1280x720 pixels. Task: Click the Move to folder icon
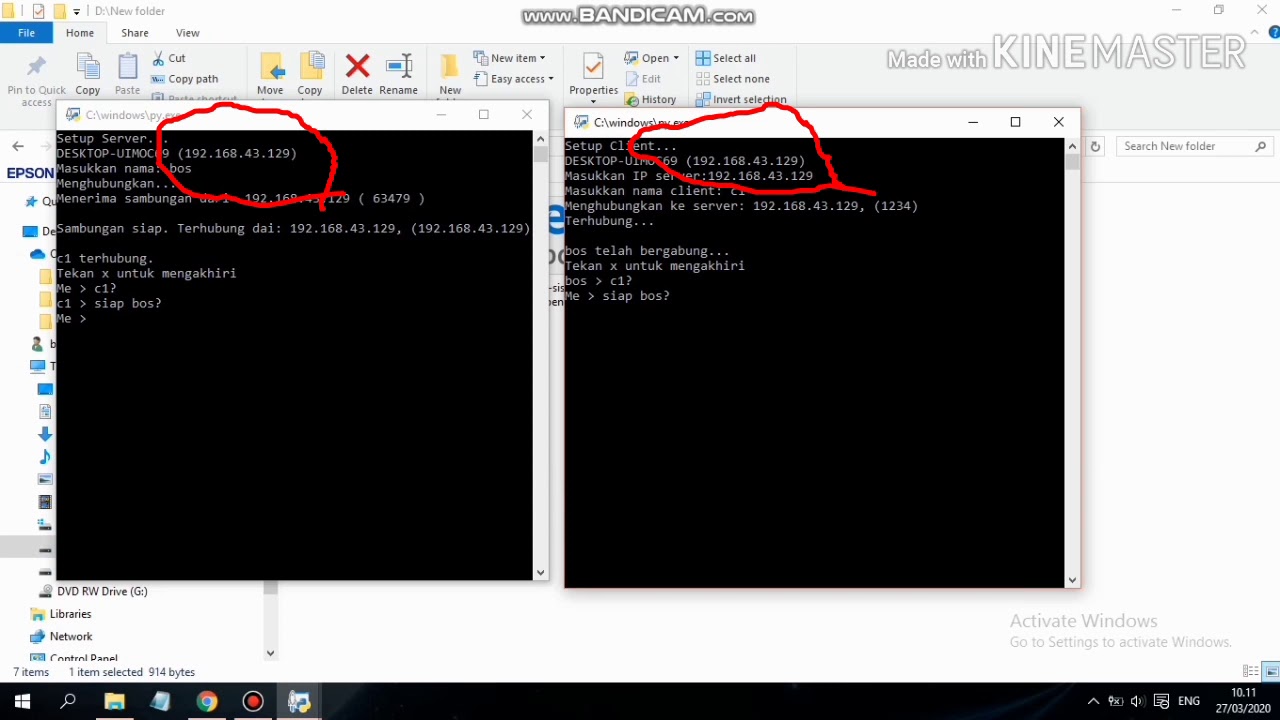(x=270, y=67)
